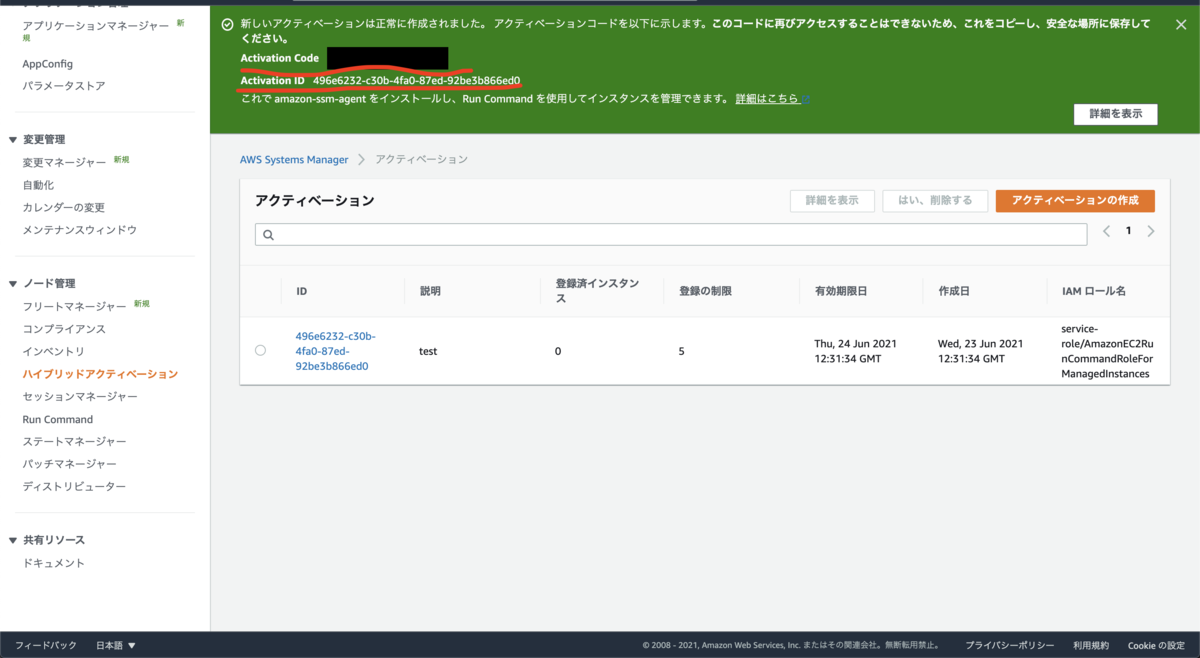Click the 有効期限日 column header
This screenshot has height=658, width=1200.
(841, 291)
